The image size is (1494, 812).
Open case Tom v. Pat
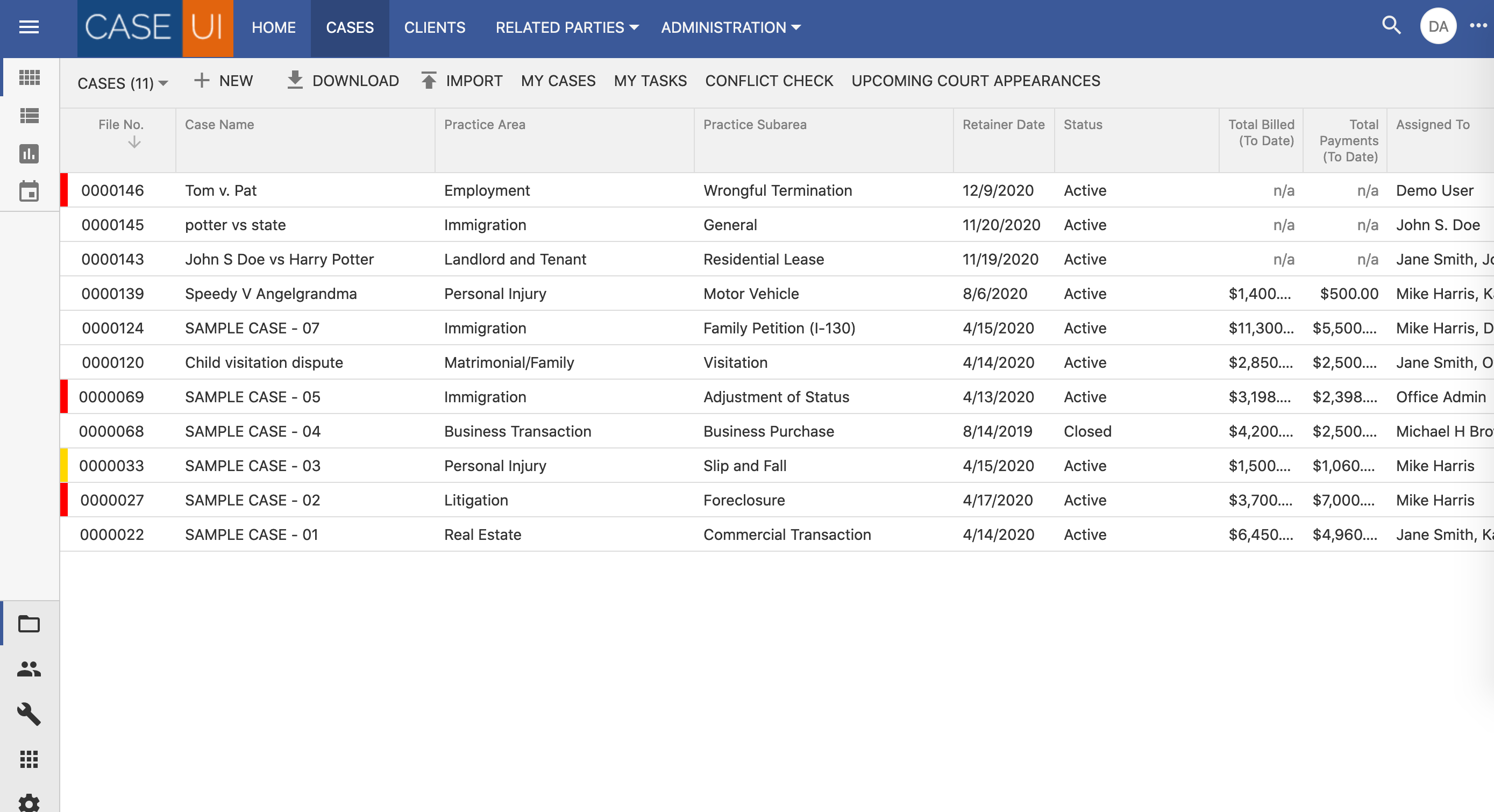point(220,190)
